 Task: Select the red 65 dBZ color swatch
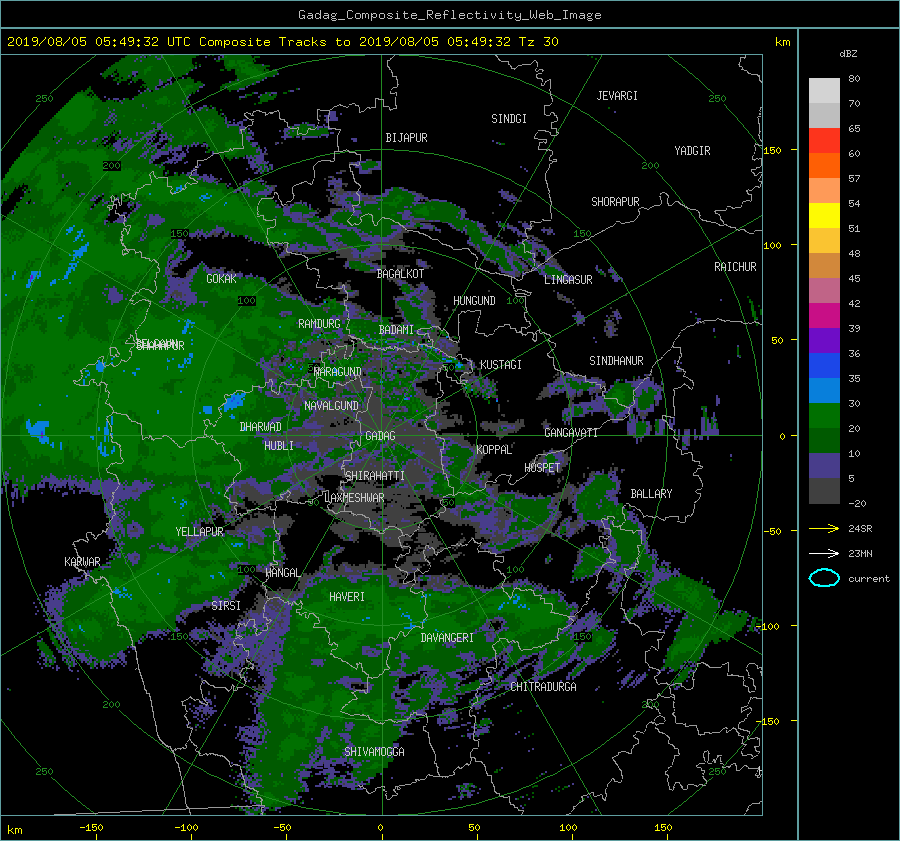824,141
